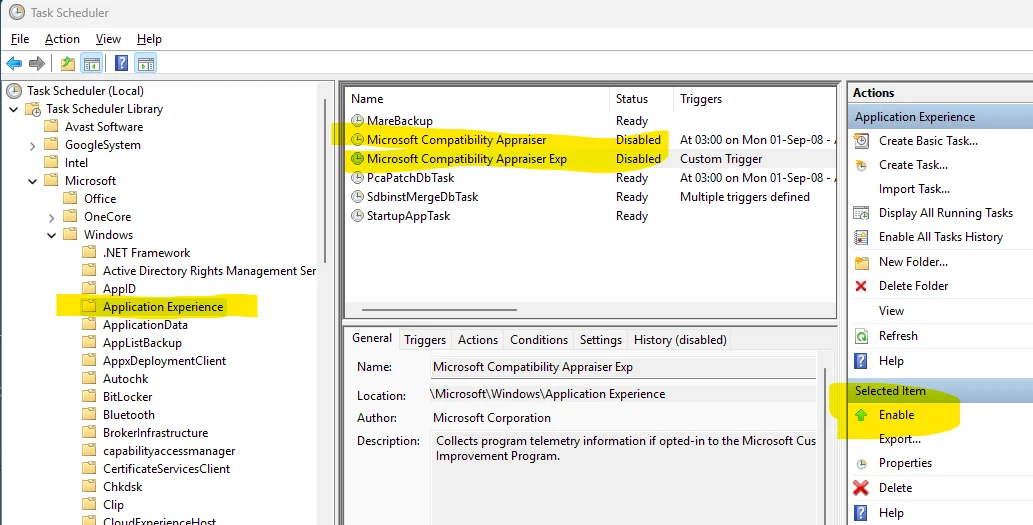The height and width of the screenshot is (525, 1033).
Task: Select the Intel folder
Action: point(76,163)
